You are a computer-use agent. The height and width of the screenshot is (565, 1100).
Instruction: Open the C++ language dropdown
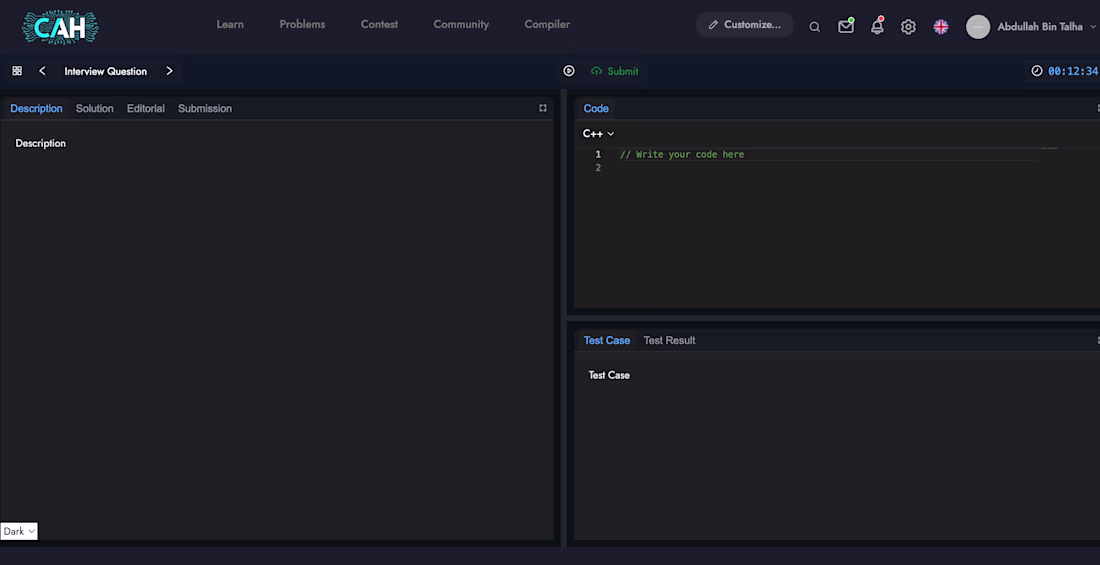tap(598, 133)
